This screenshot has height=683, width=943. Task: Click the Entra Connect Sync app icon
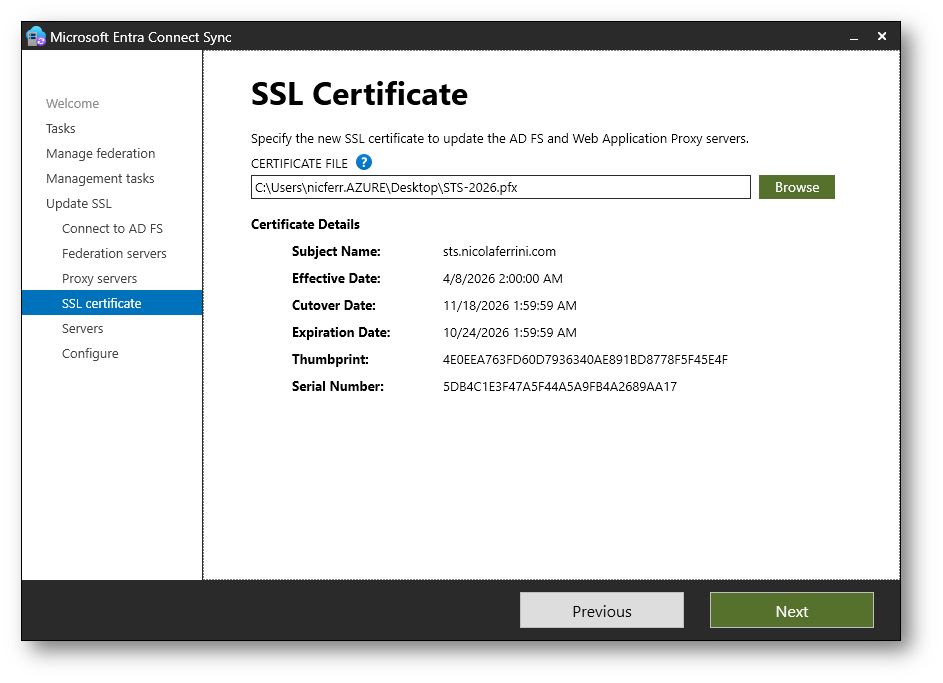(x=36, y=37)
